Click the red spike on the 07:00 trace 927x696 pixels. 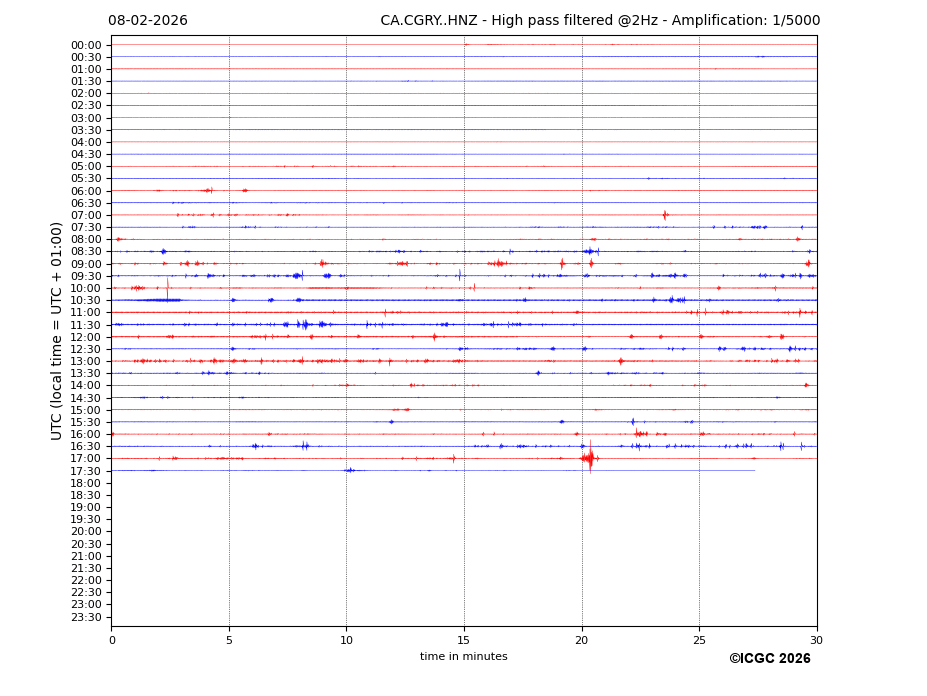[664, 215]
